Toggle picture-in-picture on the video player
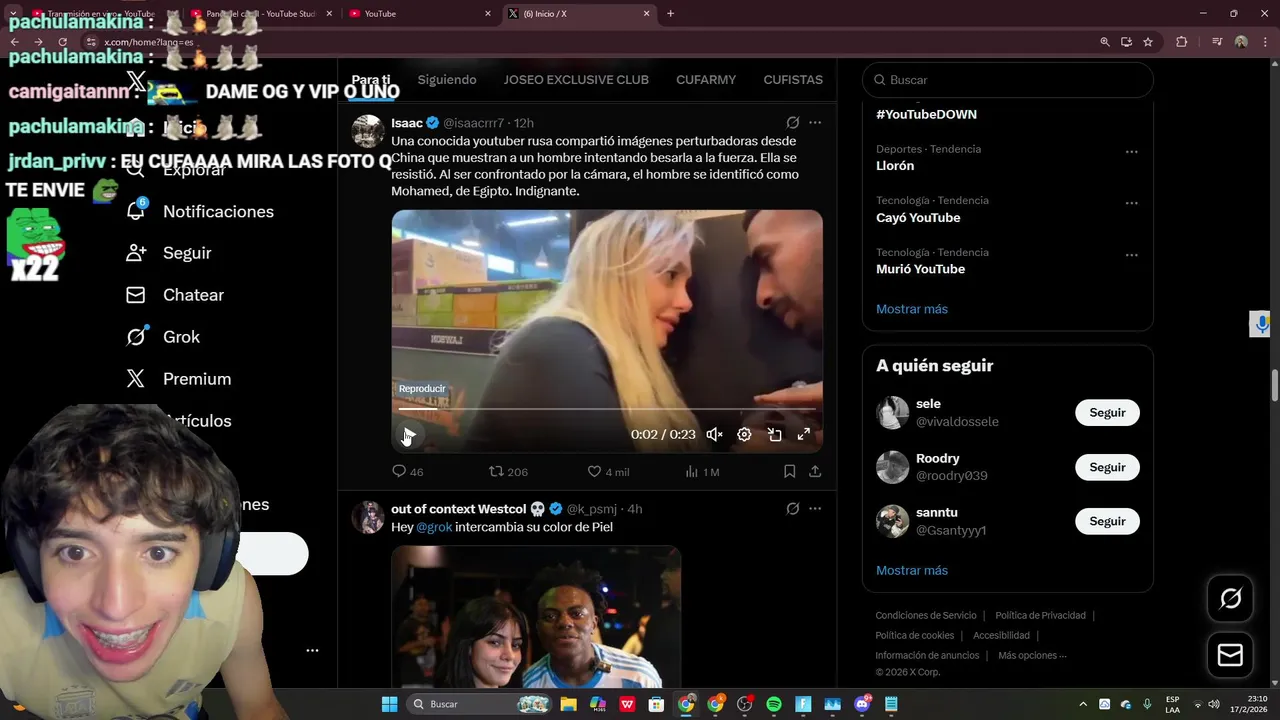This screenshot has width=1280, height=720. pos(774,434)
